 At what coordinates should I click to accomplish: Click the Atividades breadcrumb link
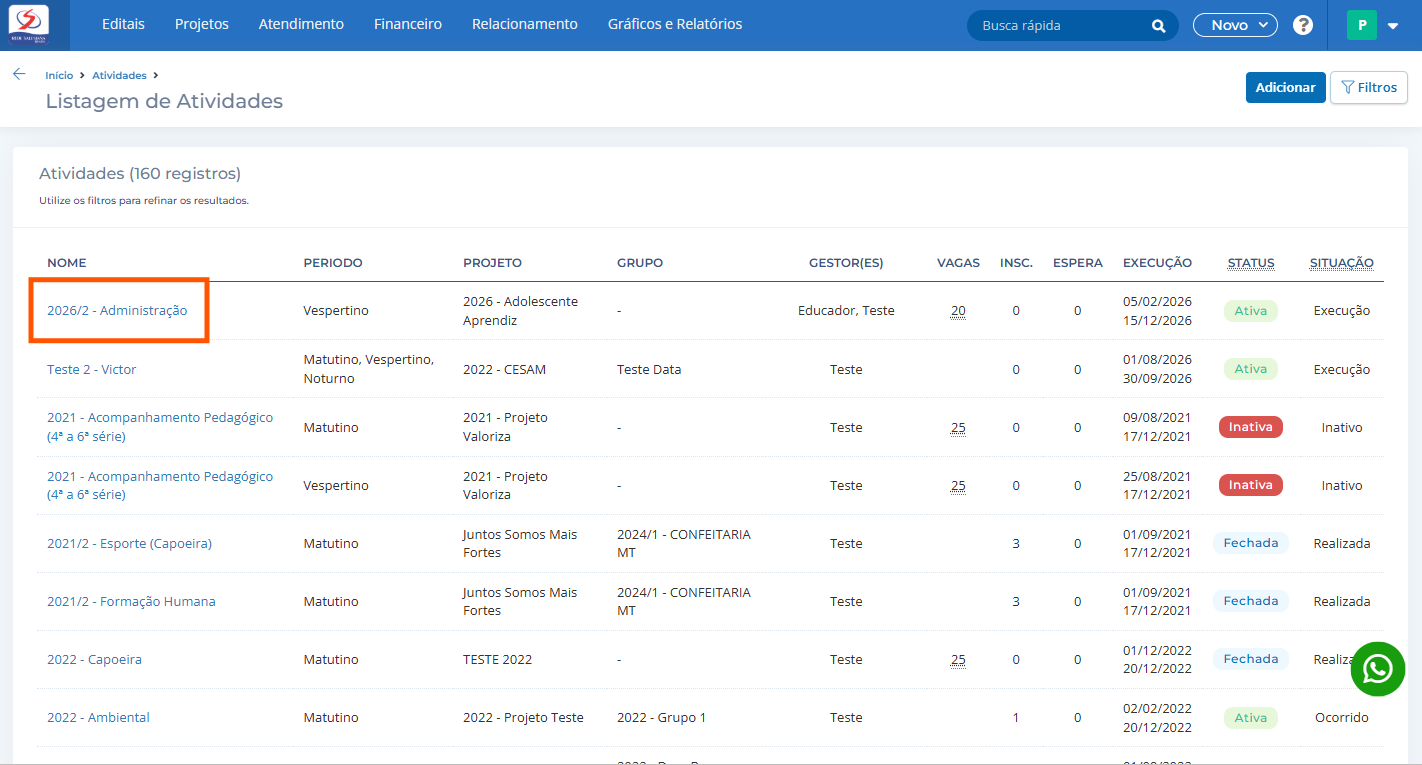pos(119,76)
